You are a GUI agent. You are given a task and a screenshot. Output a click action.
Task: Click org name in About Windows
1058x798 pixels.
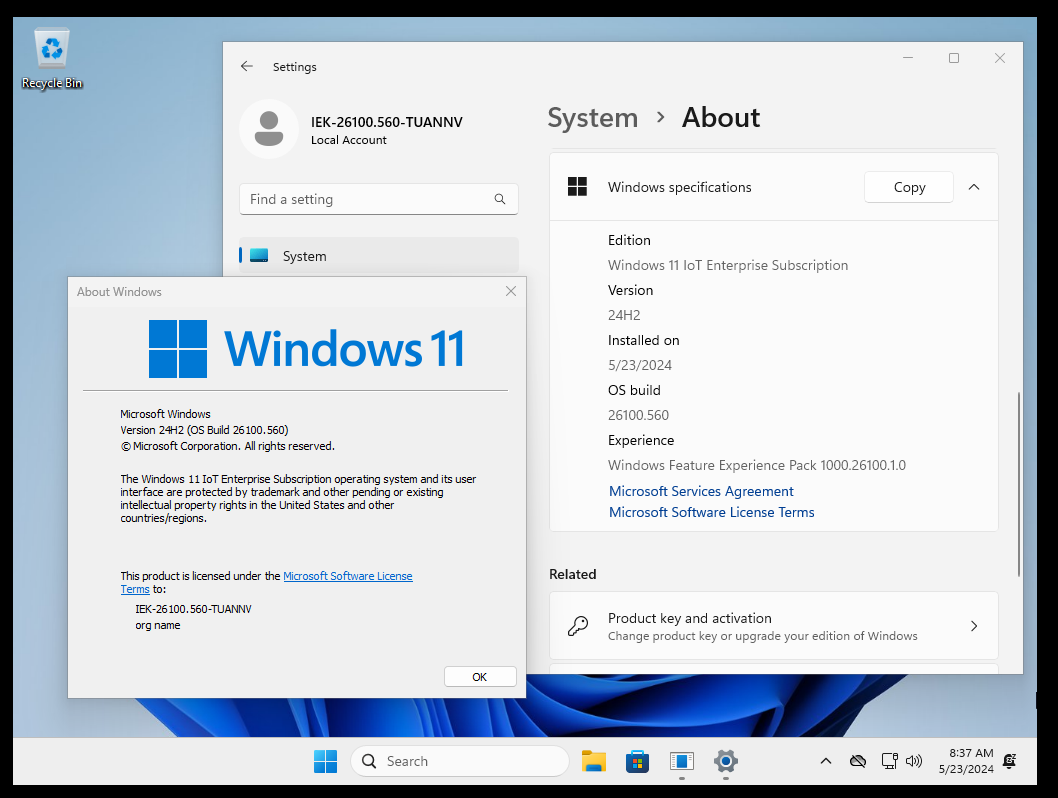(158, 625)
